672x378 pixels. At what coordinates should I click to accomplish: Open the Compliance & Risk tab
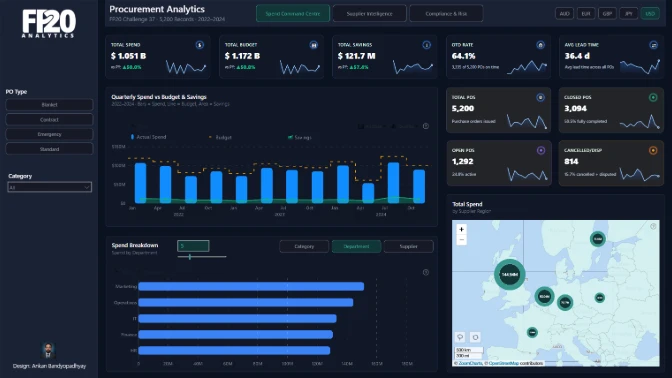(x=446, y=13)
